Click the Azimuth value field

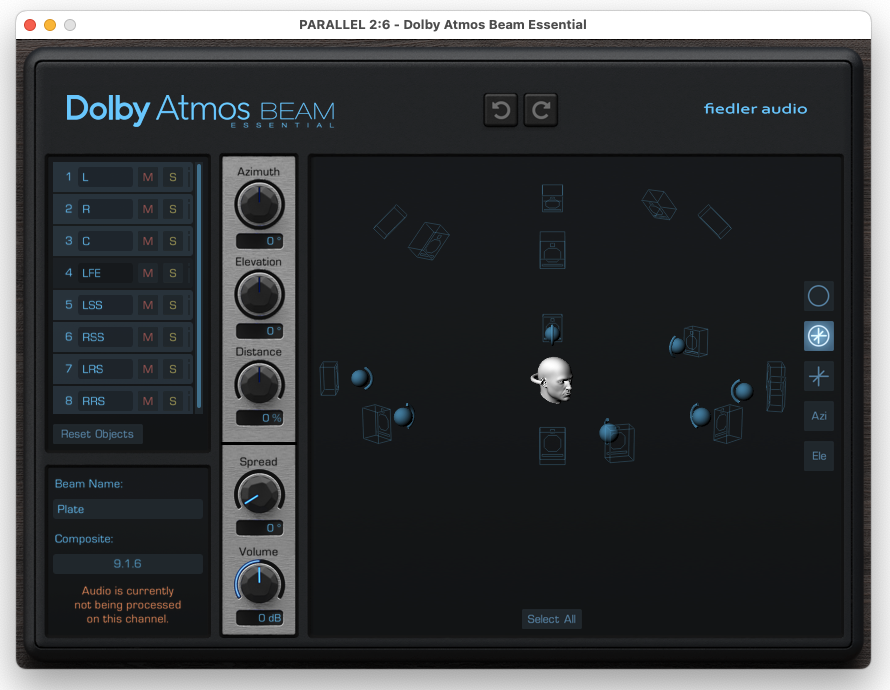tap(259, 241)
